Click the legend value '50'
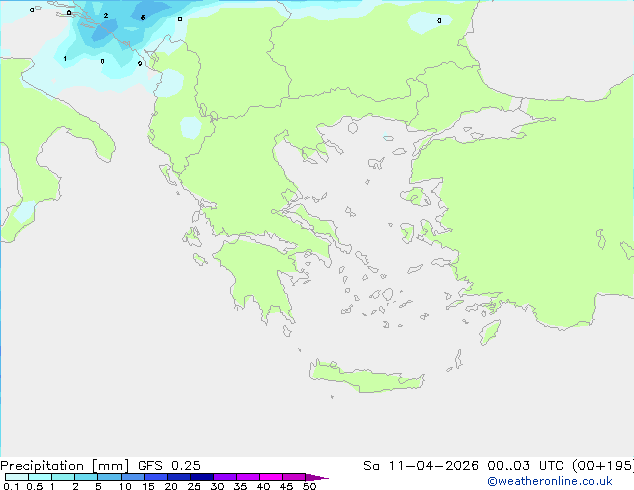The image size is (634, 490). coord(309,486)
